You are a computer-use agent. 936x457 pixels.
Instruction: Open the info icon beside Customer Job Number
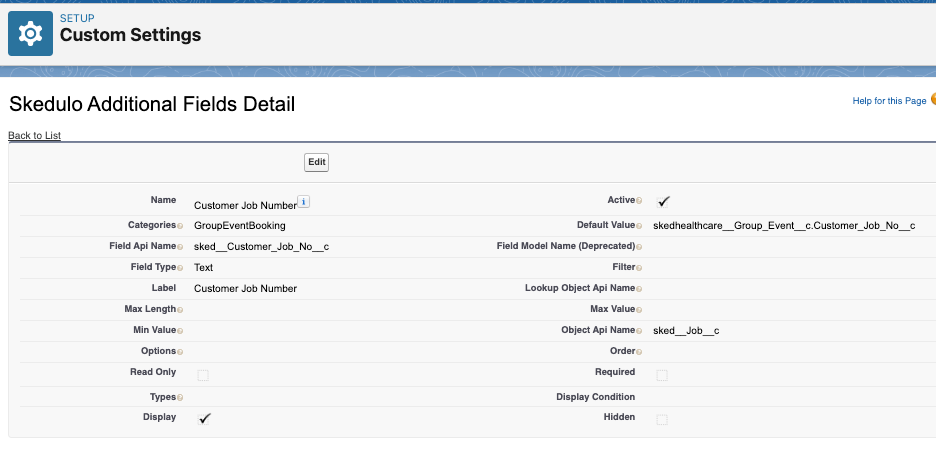(x=303, y=202)
